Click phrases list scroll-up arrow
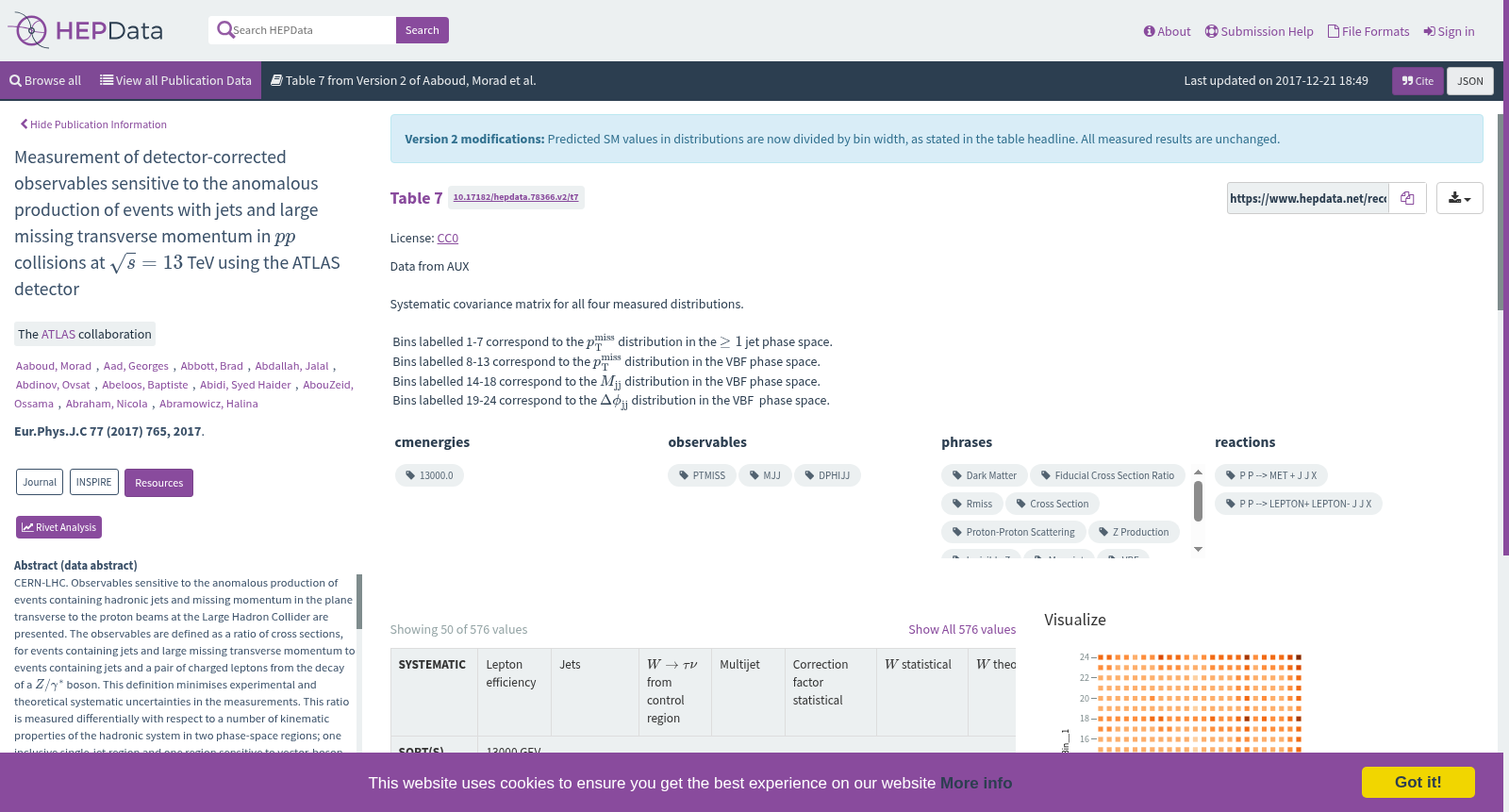The width and height of the screenshot is (1509, 812). (x=1198, y=472)
